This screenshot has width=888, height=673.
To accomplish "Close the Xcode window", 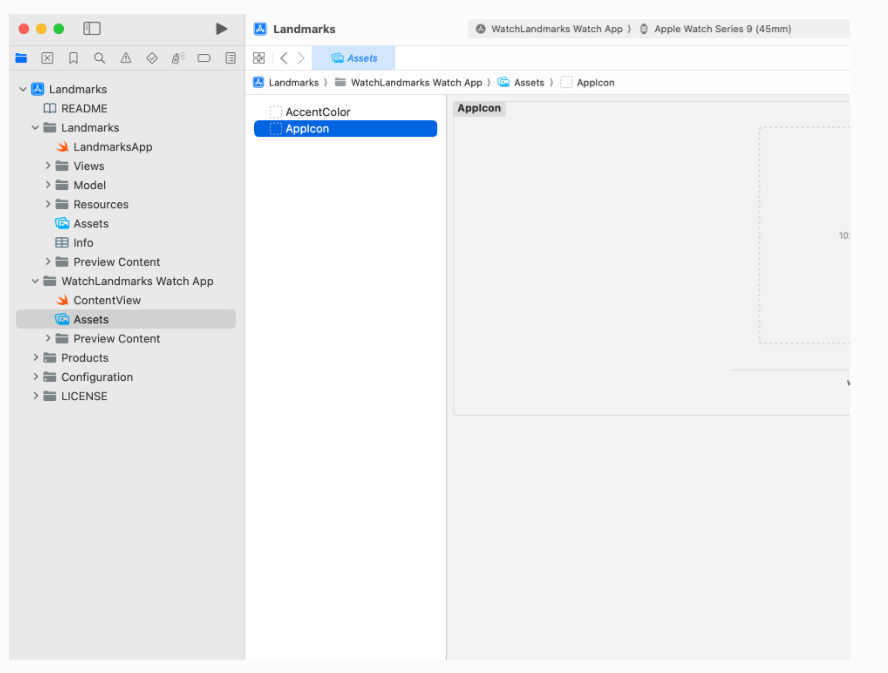I will tap(24, 29).
